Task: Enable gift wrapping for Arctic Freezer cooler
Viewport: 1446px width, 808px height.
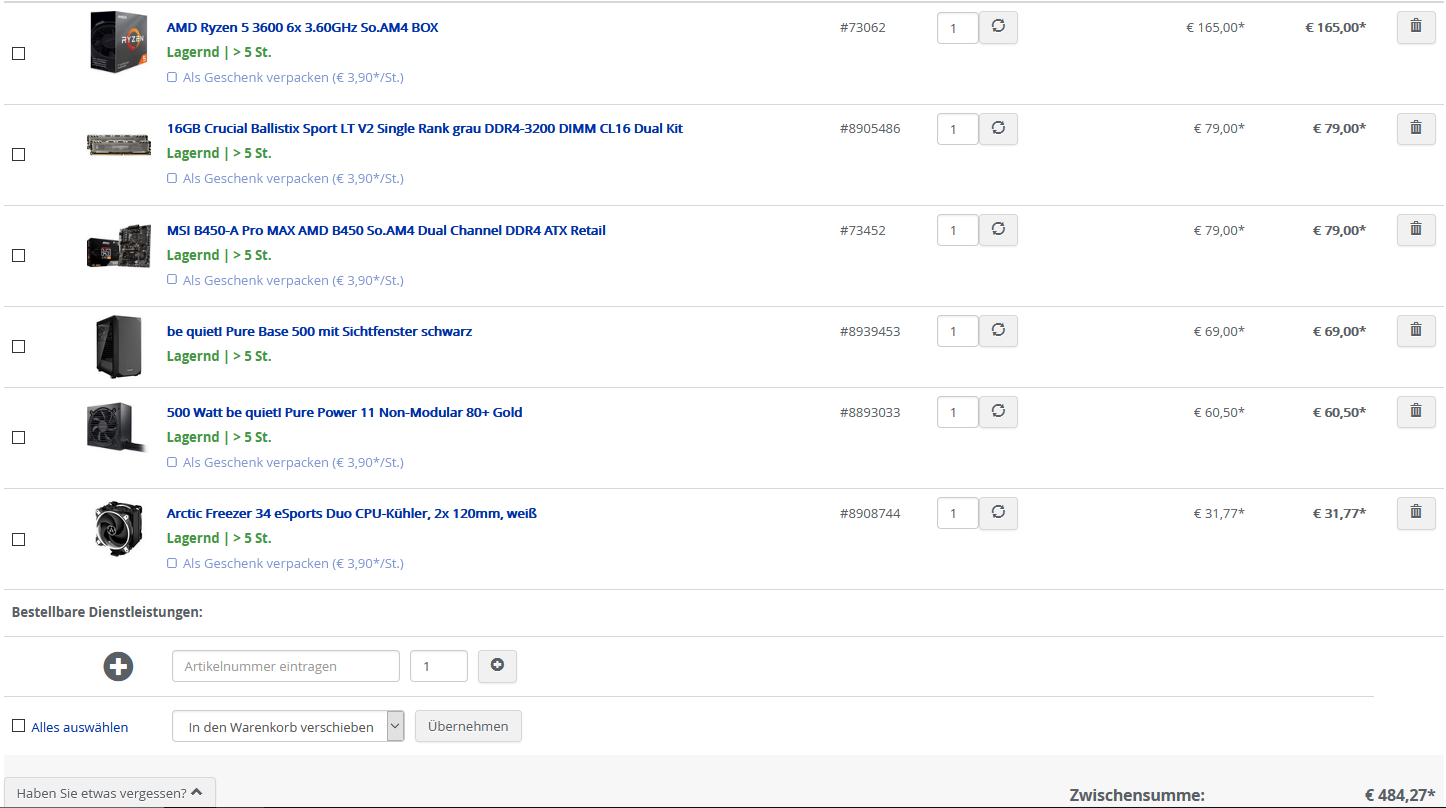Action: pyautogui.click(x=172, y=563)
